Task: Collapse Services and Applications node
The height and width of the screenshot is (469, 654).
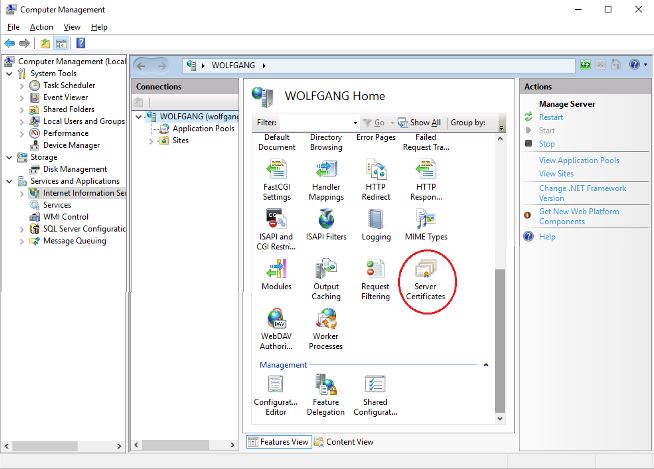Action: pos(9,182)
